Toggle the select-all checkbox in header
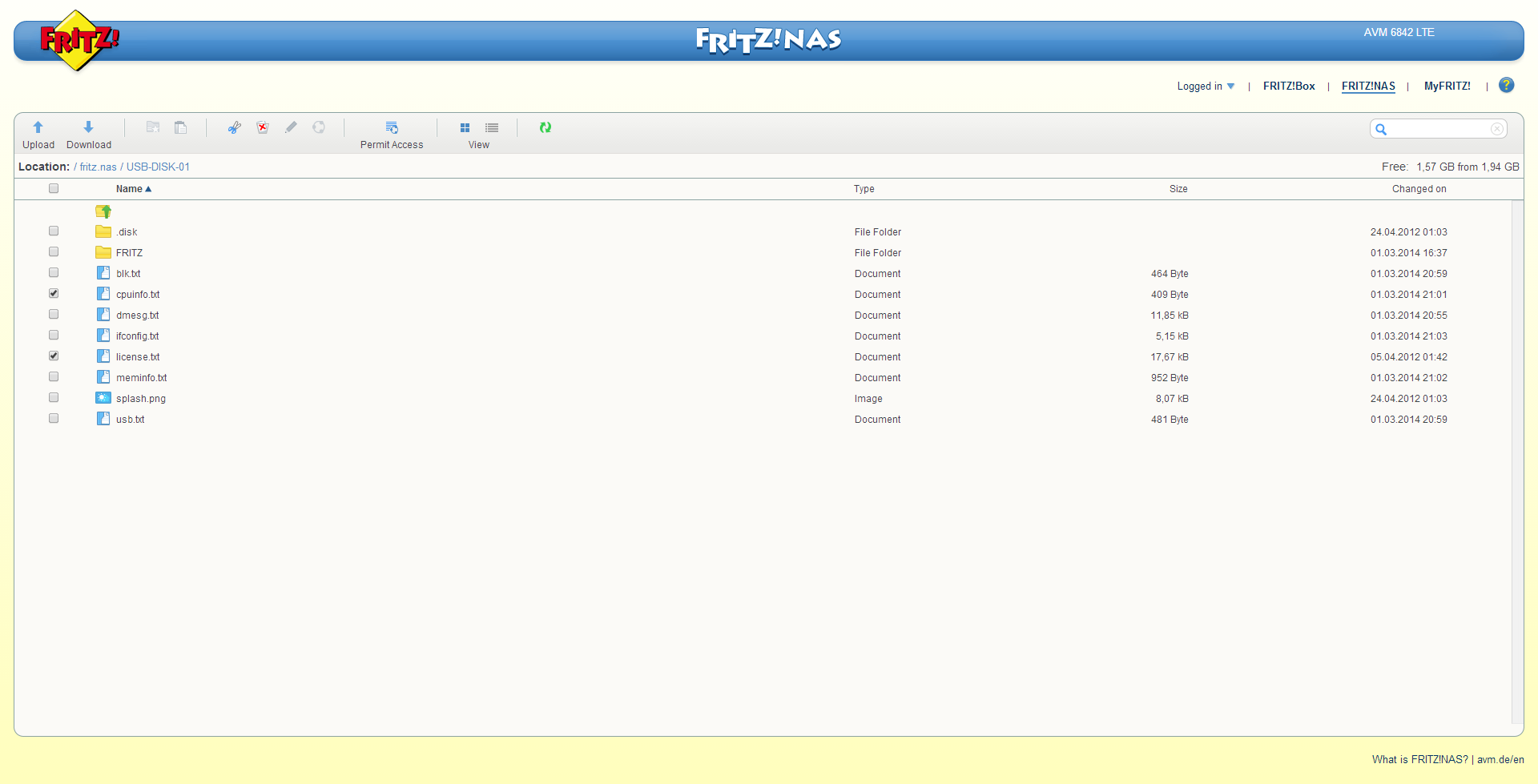Image resolution: width=1538 pixels, height=784 pixels. pyautogui.click(x=54, y=188)
